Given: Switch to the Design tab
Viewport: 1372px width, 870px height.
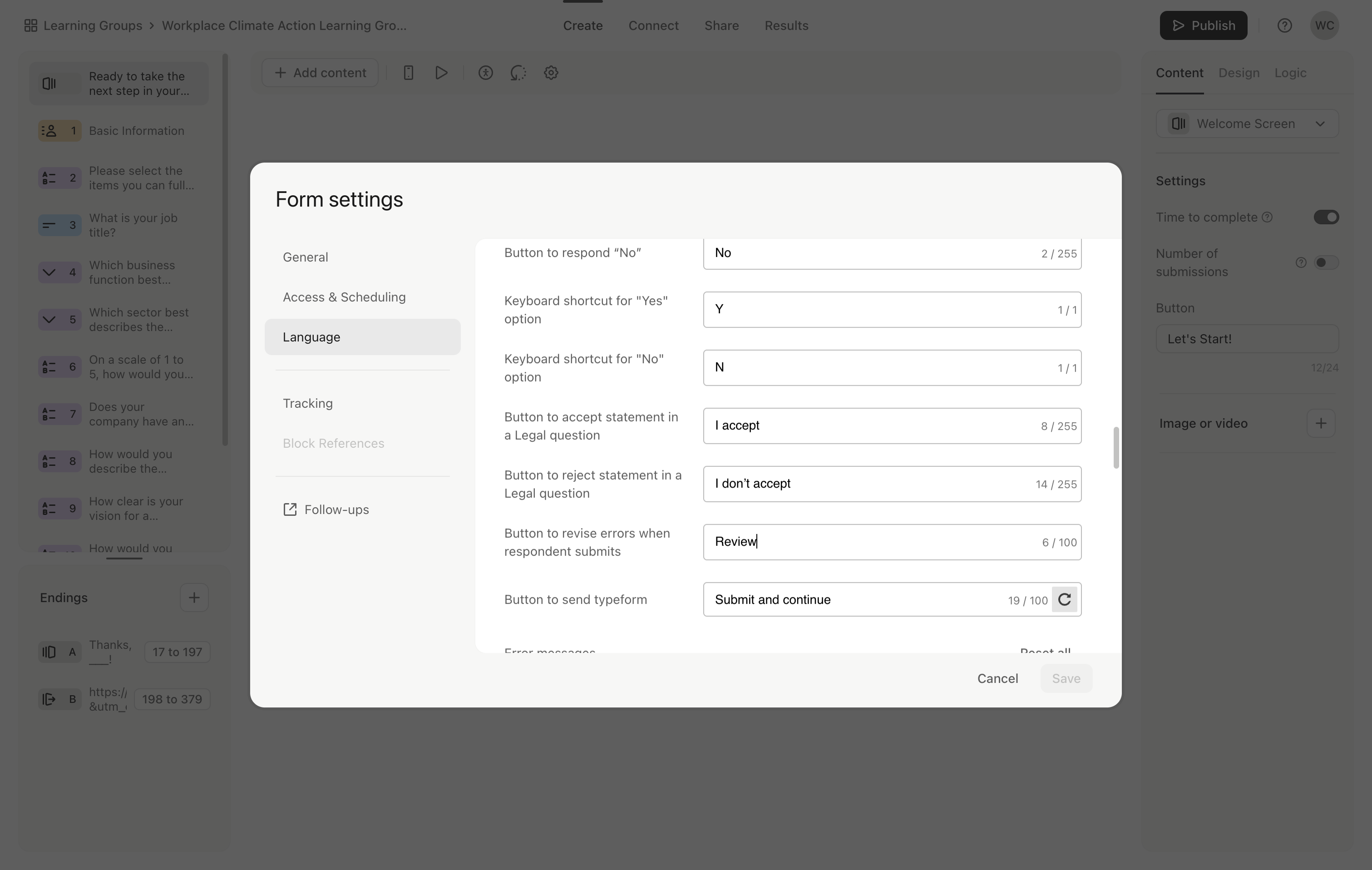Looking at the screenshot, I should pyautogui.click(x=1239, y=73).
